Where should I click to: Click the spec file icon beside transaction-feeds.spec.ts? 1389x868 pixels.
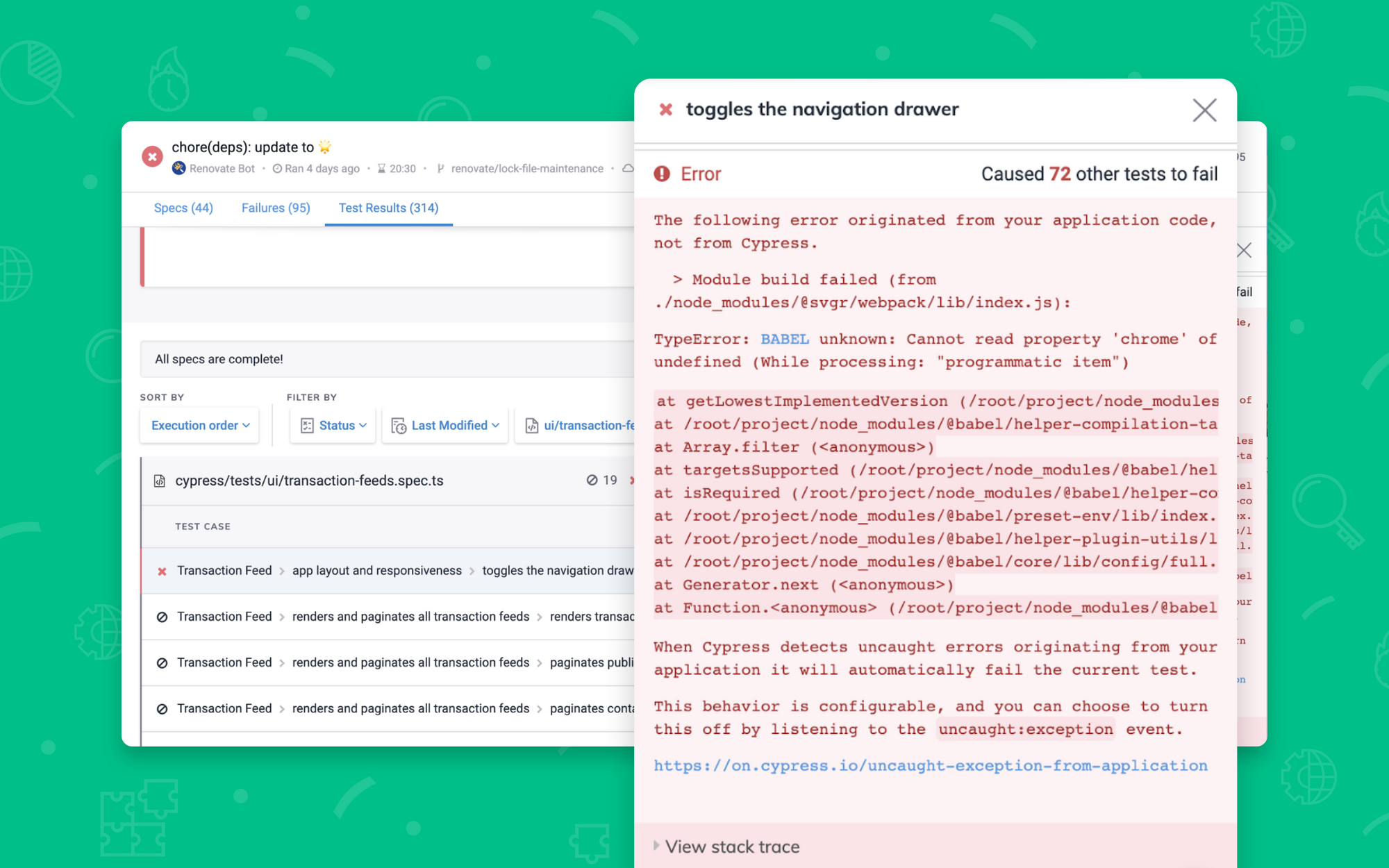point(160,481)
